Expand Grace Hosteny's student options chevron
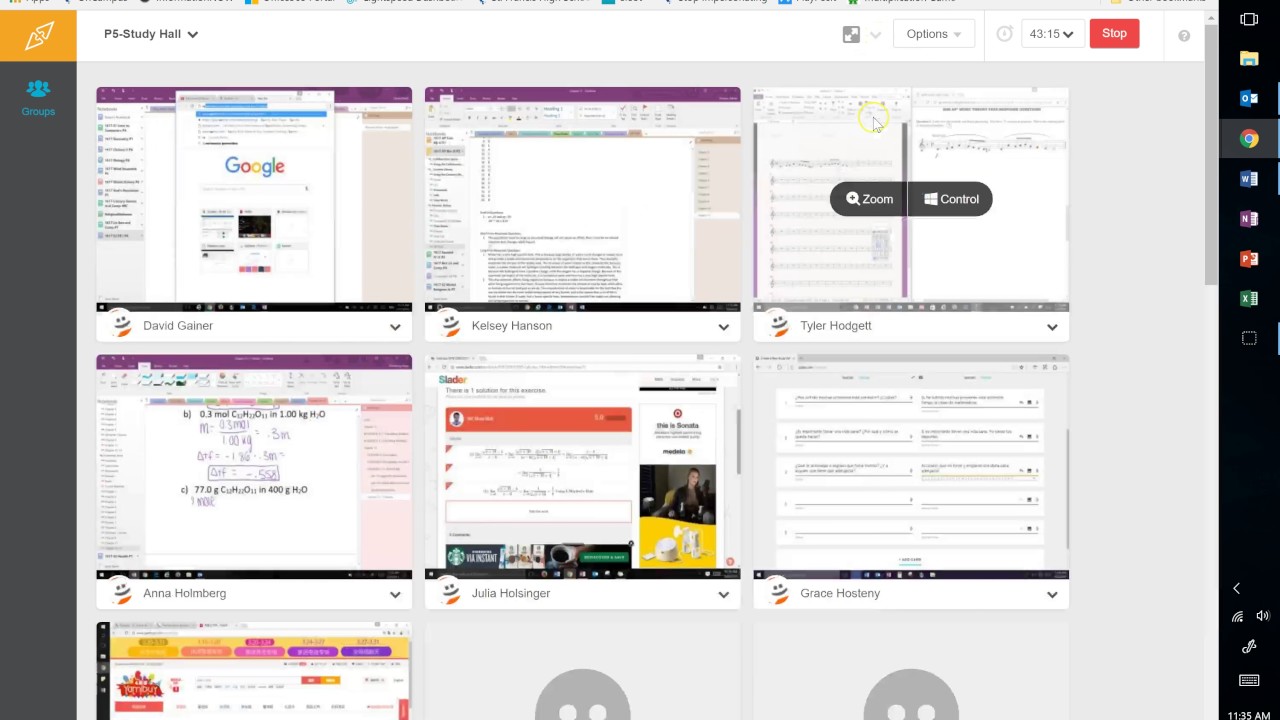Image resolution: width=1280 pixels, height=720 pixels. point(1052,595)
